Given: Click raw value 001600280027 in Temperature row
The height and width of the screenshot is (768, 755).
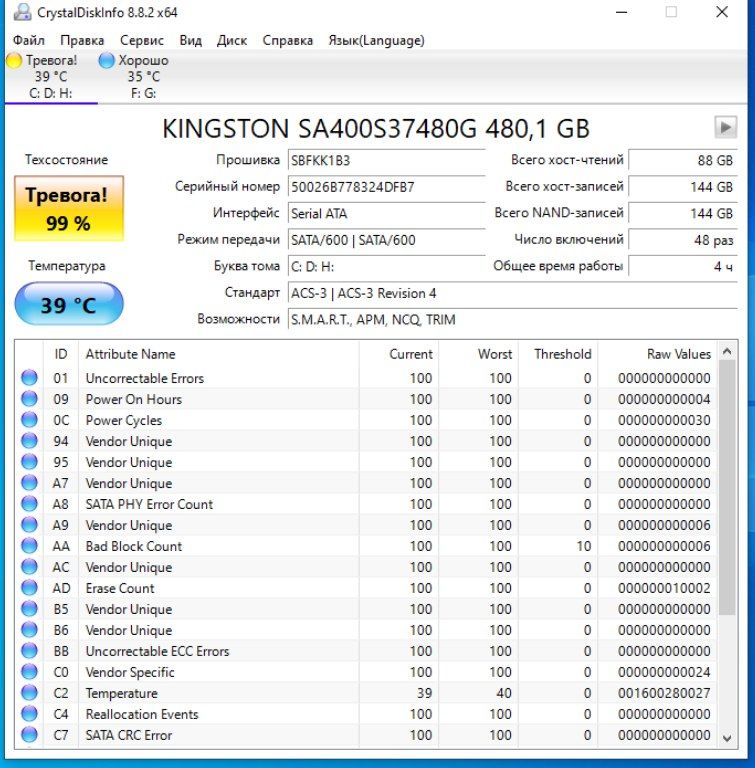Looking at the screenshot, I should 664,693.
